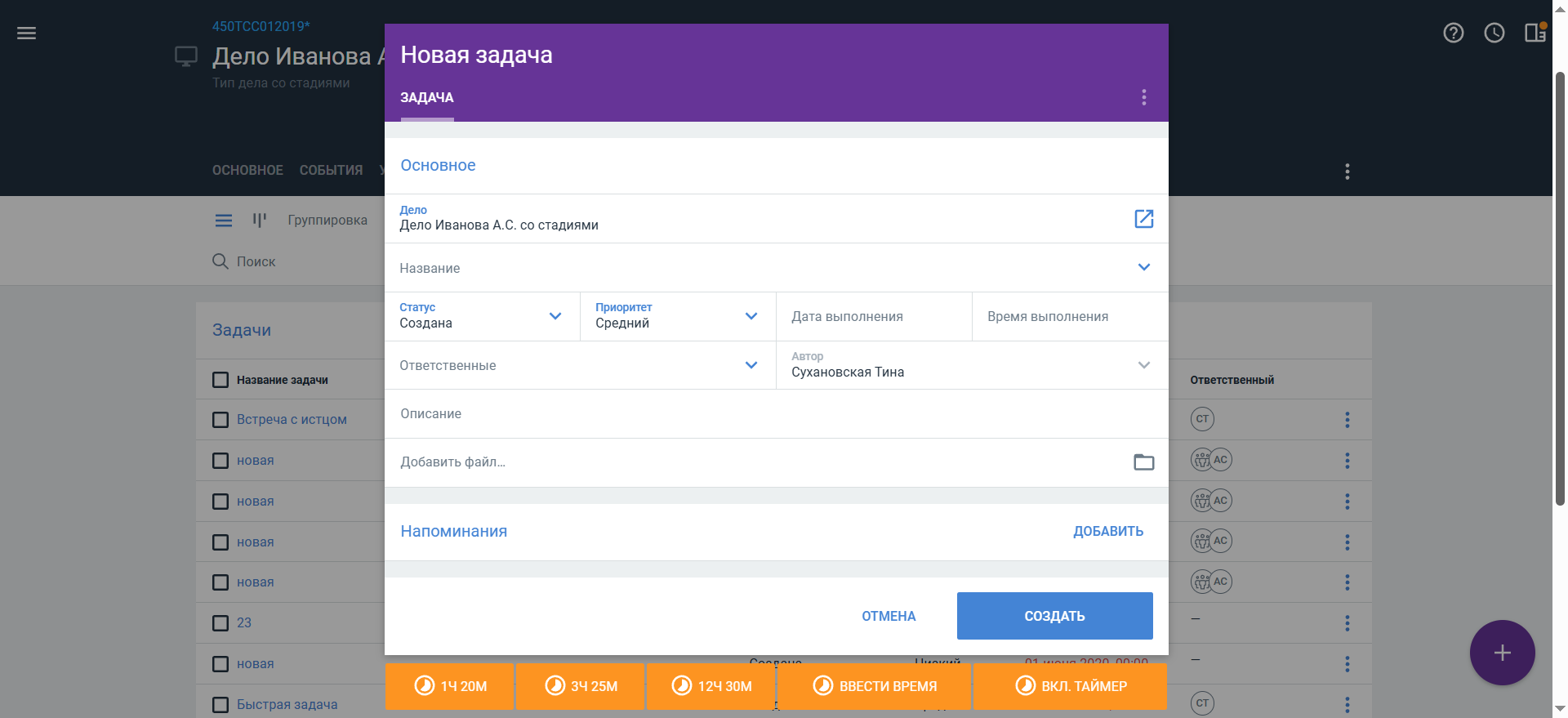Image resolution: width=1568 pixels, height=718 pixels.
Task: Check the box next to task '23'
Action: click(220, 623)
